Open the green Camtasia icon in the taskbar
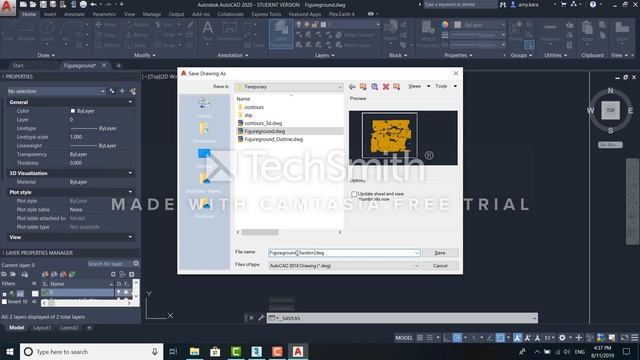 click(x=236, y=351)
